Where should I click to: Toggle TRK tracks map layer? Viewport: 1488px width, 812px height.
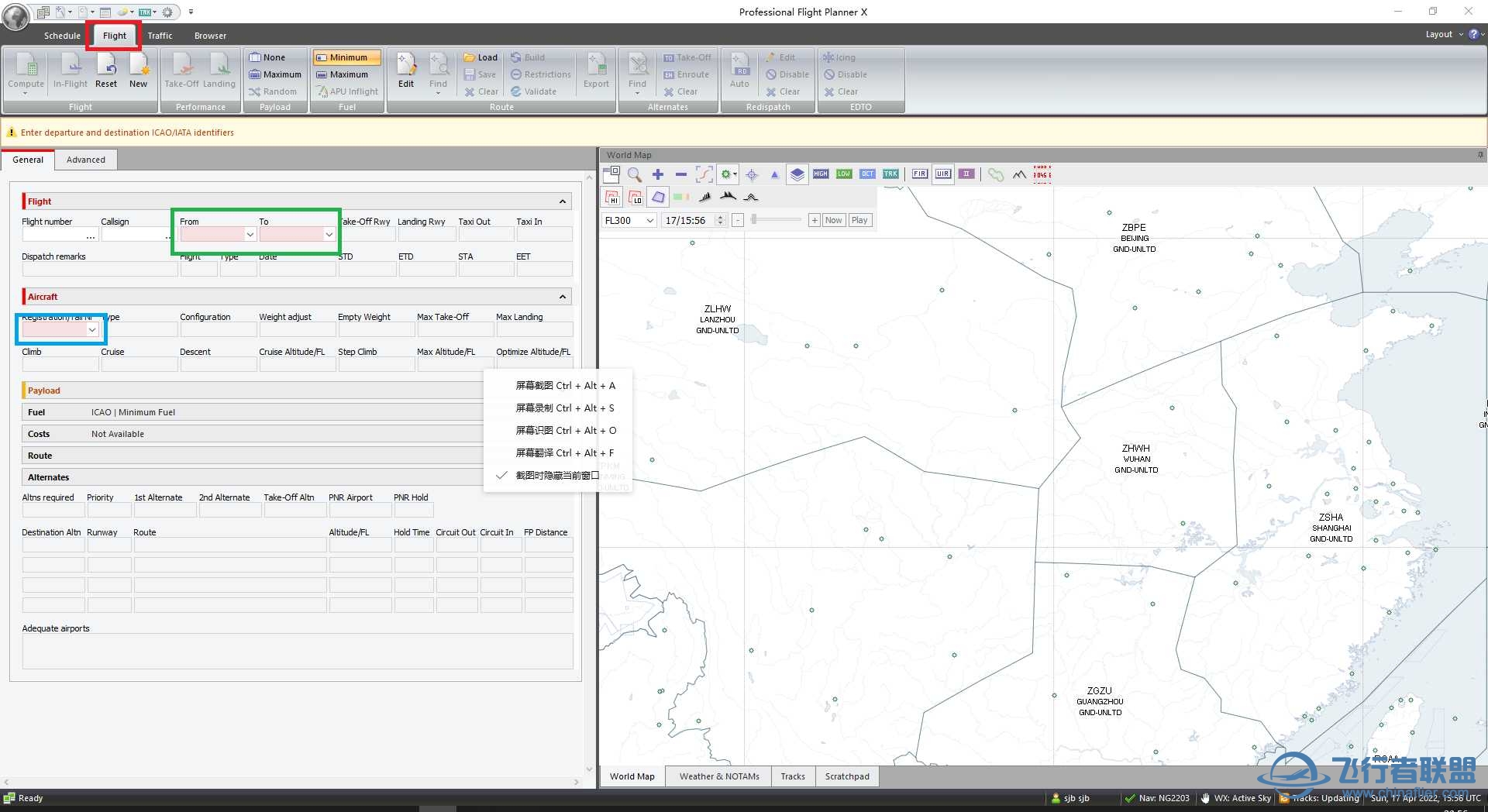890,174
